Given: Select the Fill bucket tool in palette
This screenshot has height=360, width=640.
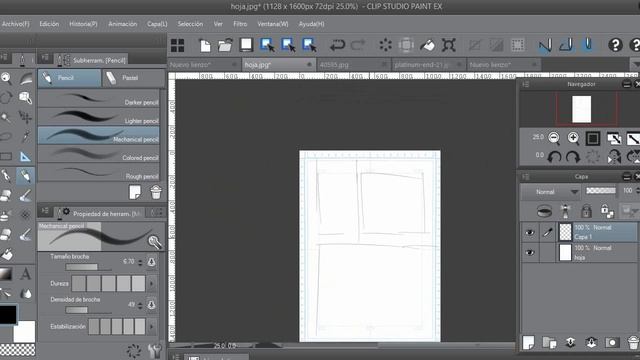Looking at the screenshot, I should pyautogui.click(x=6, y=254).
